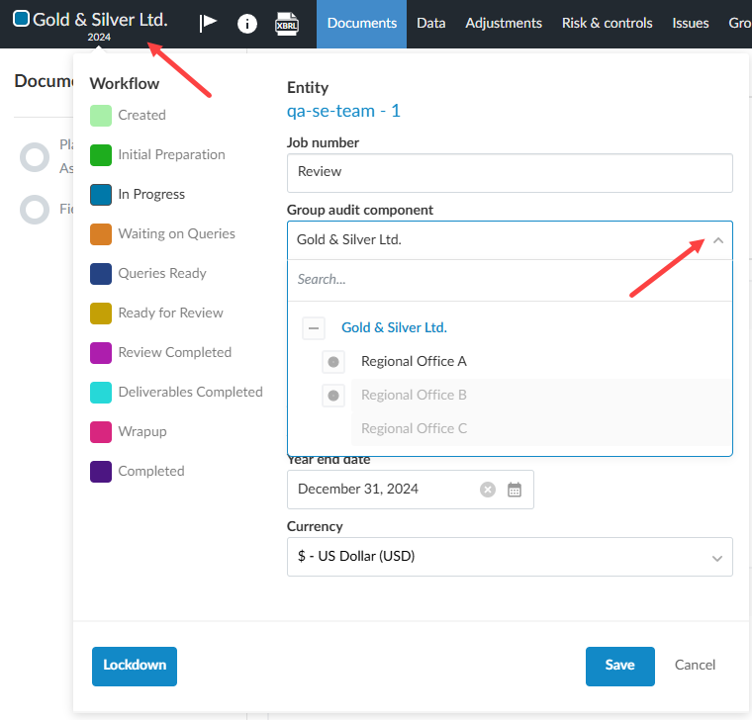Image resolution: width=752 pixels, height=720 pixels.
Task: Open the Data tab
Action: point(431,24)
